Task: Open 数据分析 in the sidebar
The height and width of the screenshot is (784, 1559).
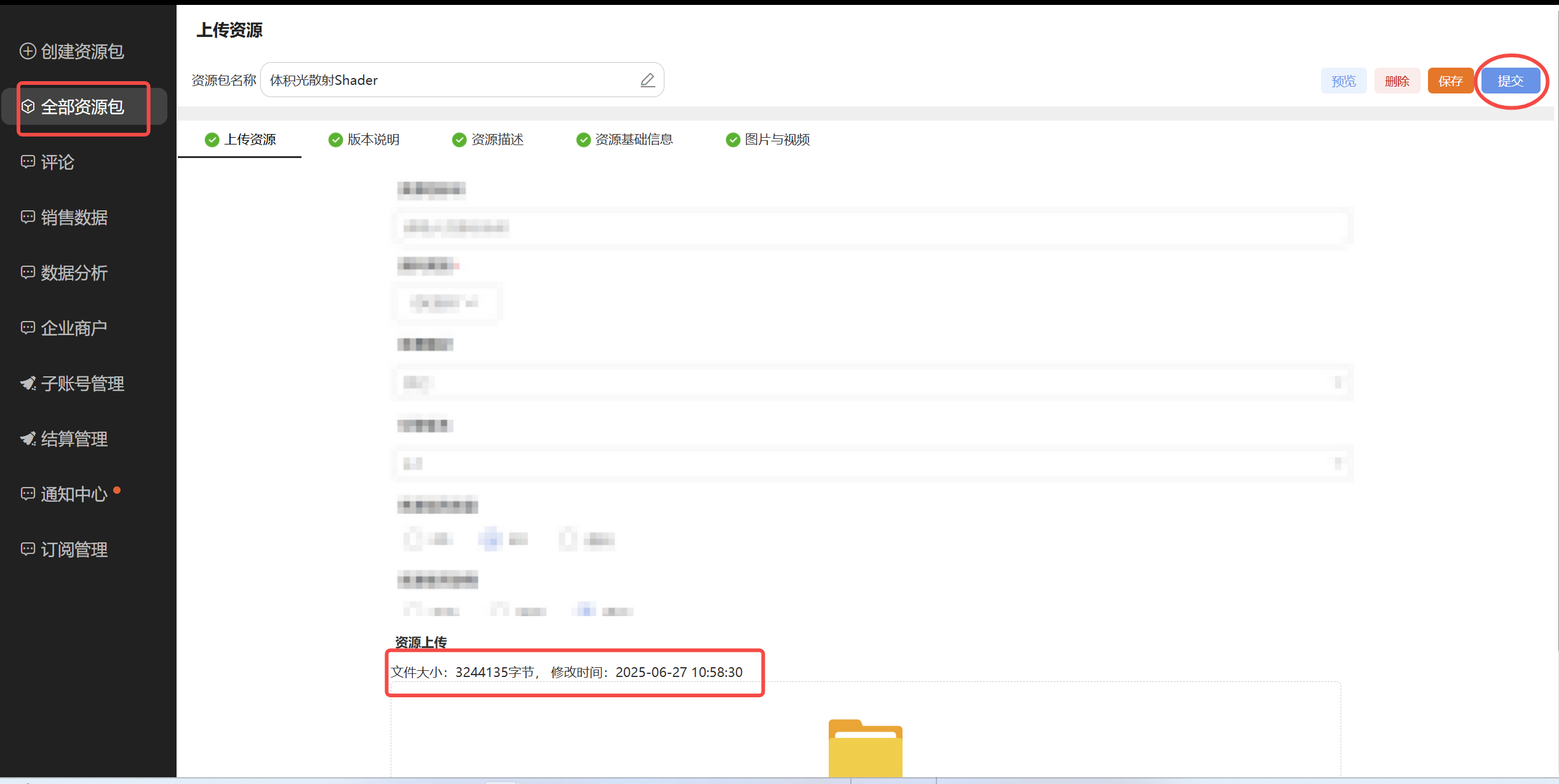Action: tap(74, 273)
